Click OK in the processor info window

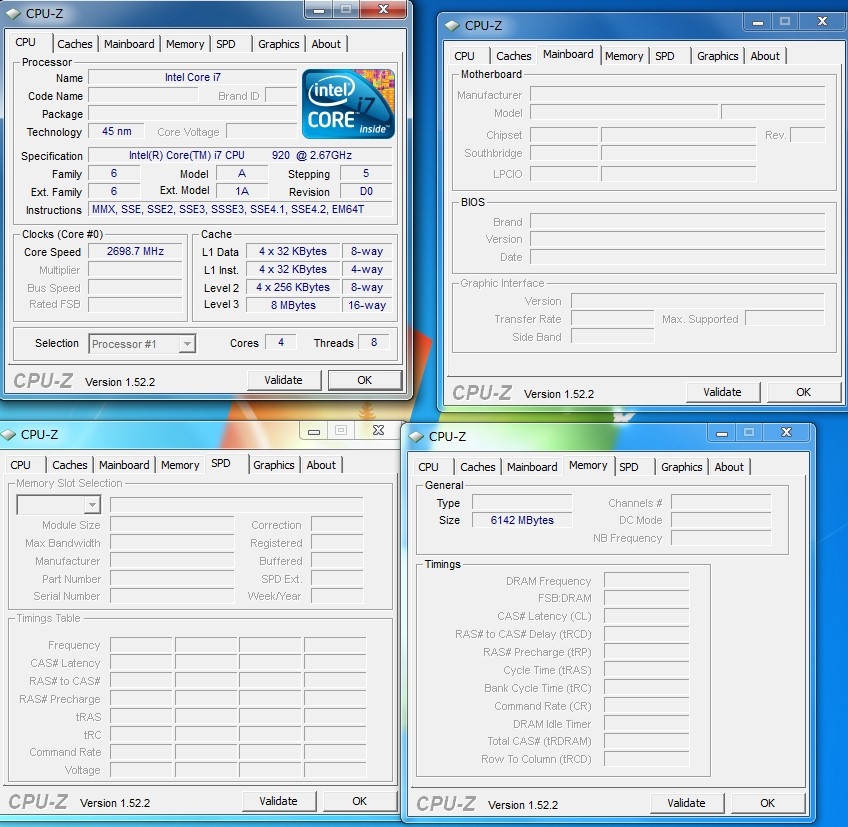(x=365, y=380)
